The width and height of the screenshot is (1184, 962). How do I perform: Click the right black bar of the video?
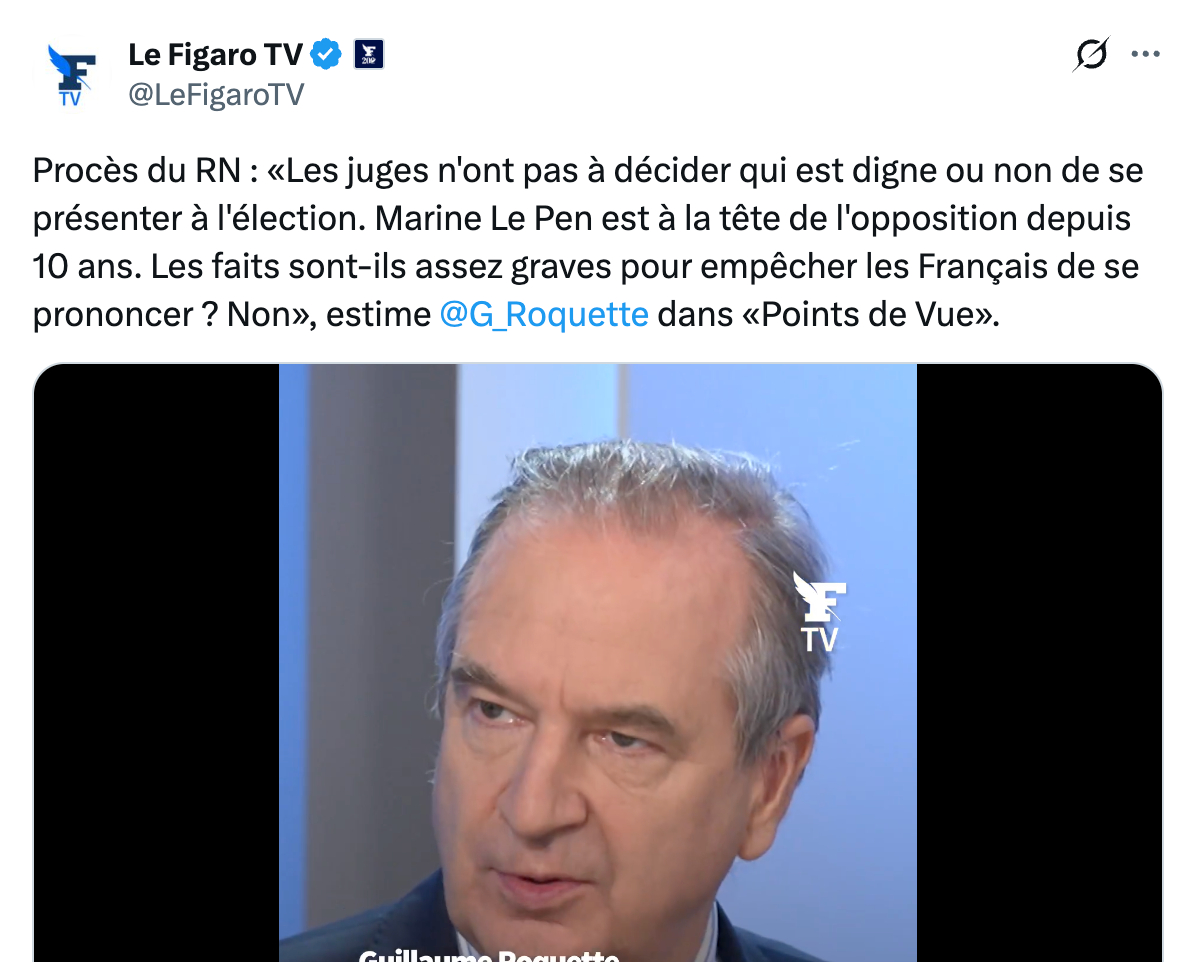(1039, 662)
